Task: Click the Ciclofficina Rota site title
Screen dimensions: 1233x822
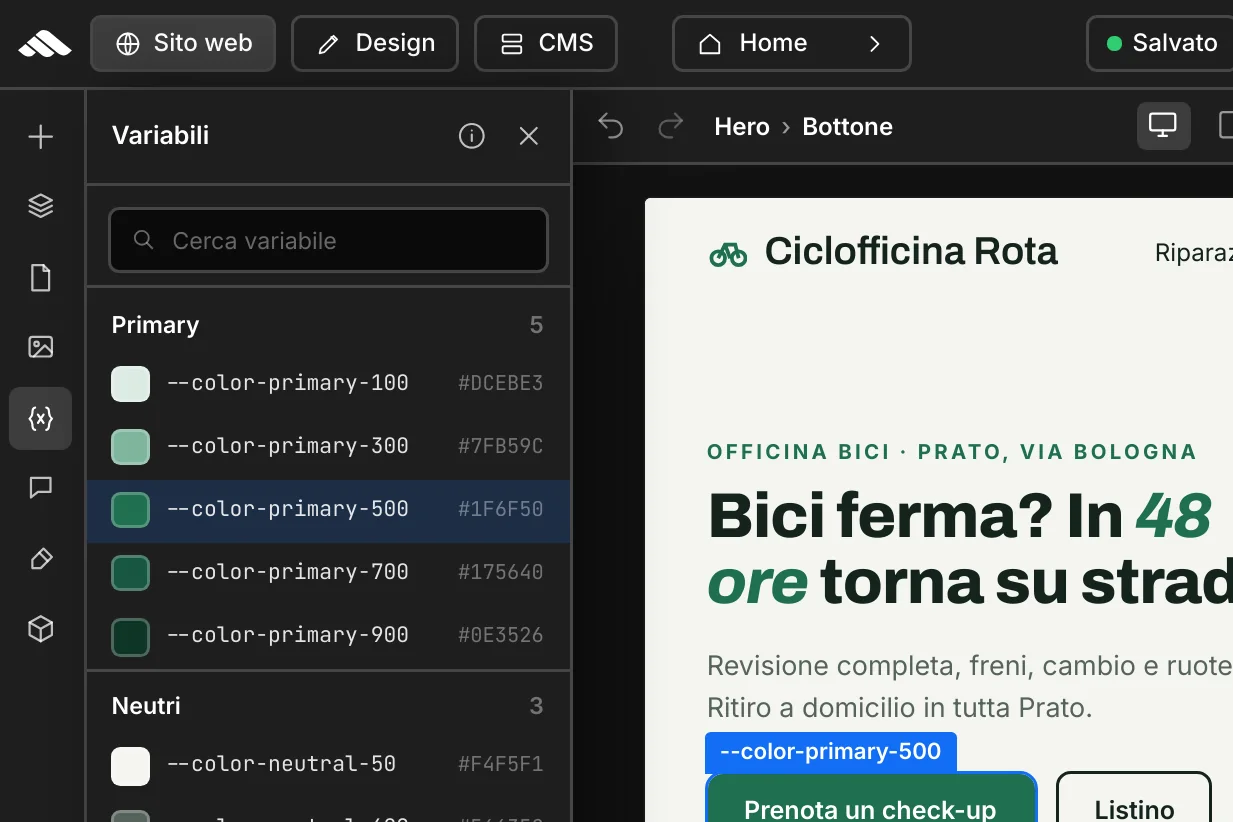Action: pyautogui.click(x=911, y=252)
